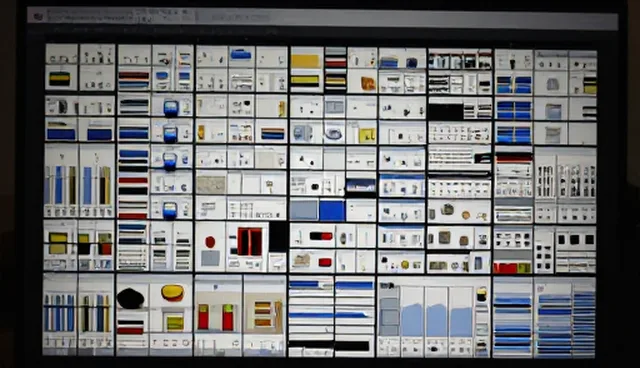
Task: Select the black and yellow striped thumbnail
Action: [x=61, y=79]
